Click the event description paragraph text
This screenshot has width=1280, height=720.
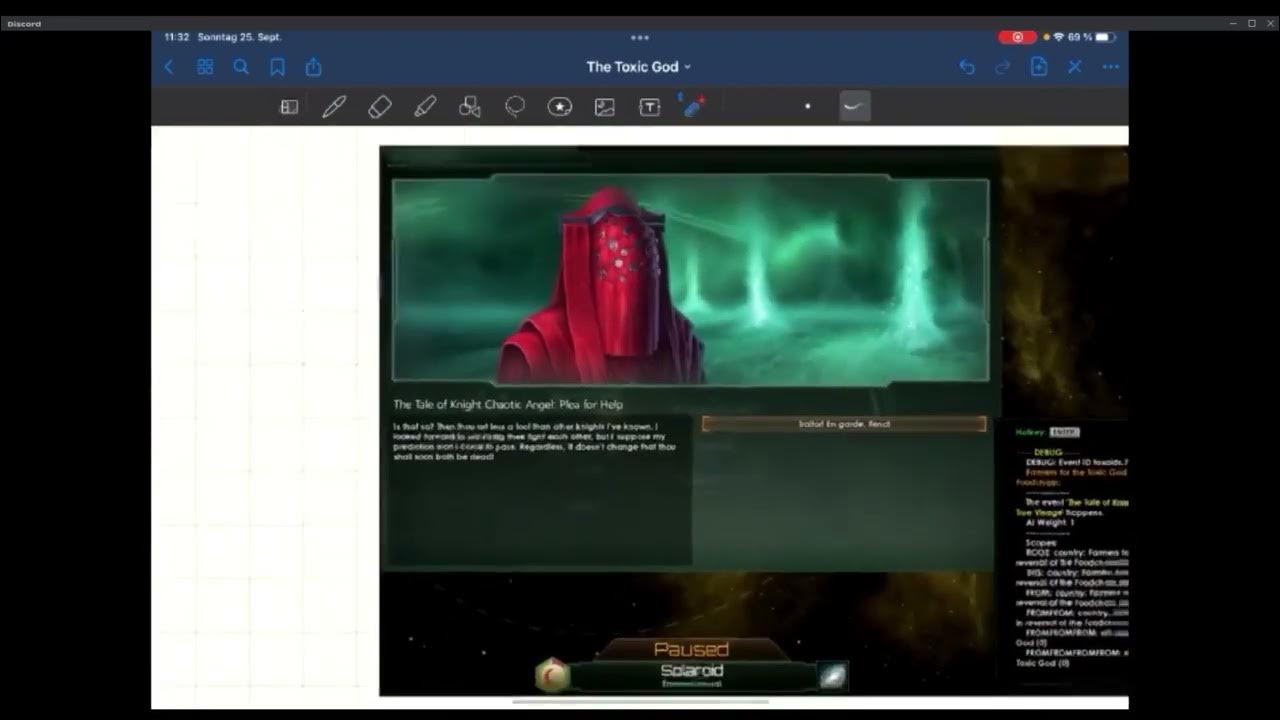(x=535, y=441)
